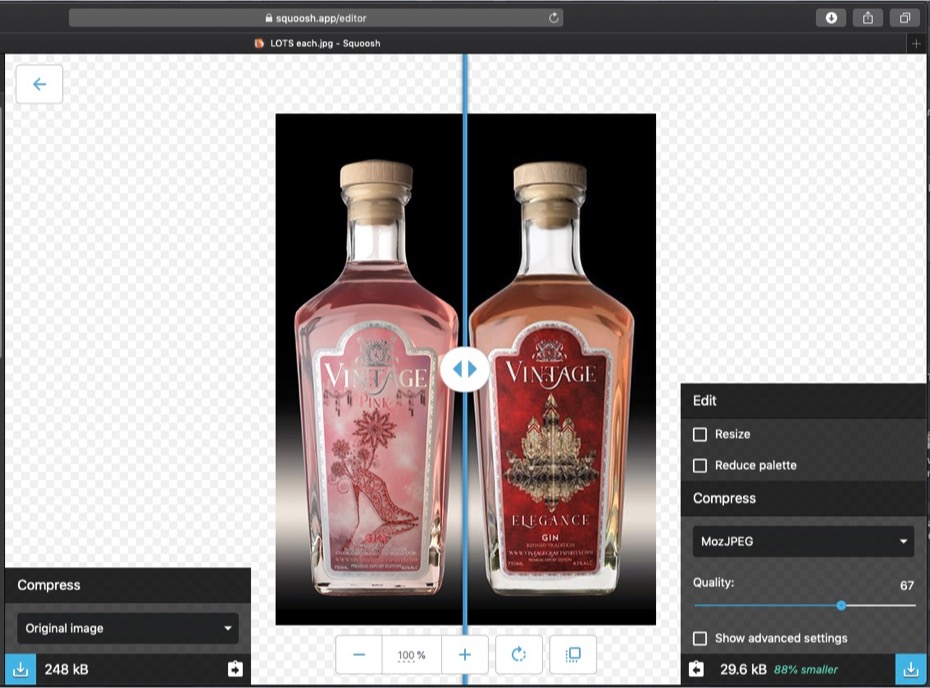Open the Original image dropdown
The height and width of the screenshot is (688, 930).
127,628
